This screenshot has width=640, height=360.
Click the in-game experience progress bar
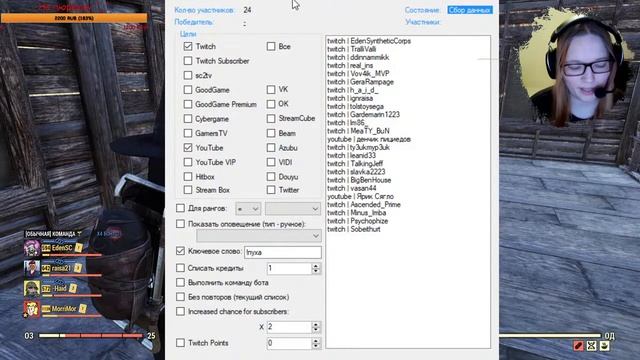tap(91, 336)
